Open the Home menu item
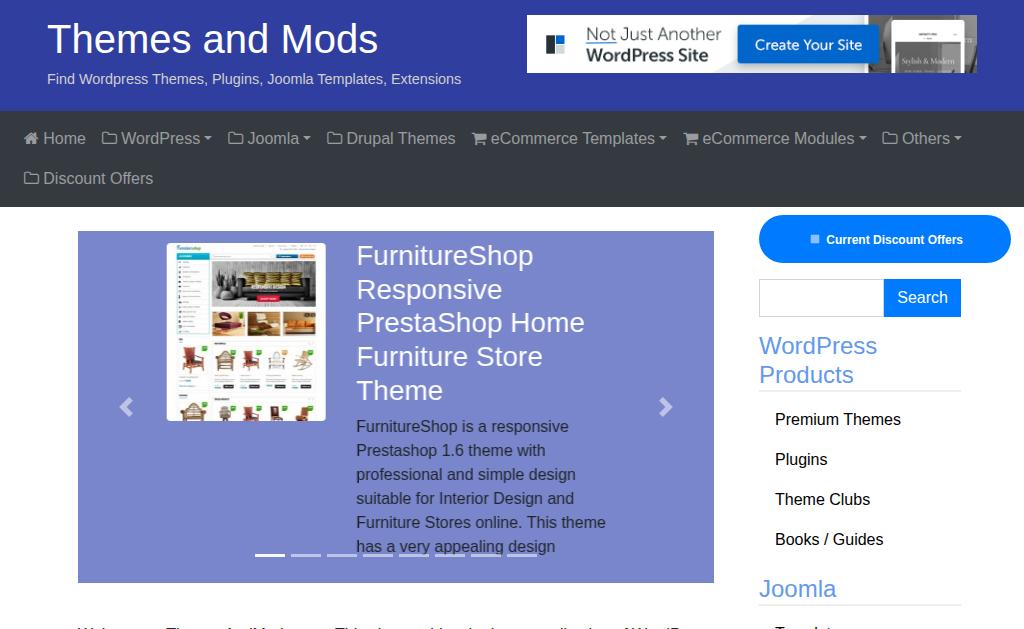The height and width of the screenshot is (629, 1024). point(55,138)
